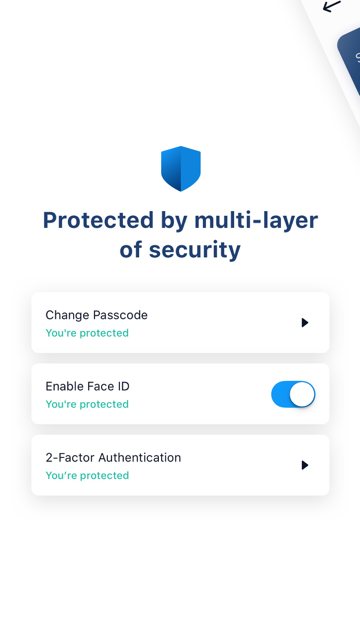Image resolution: width=360 pixels, height=640 pixels.
Task: Tap the back arrow in the top corner
Action: point(331,6)
